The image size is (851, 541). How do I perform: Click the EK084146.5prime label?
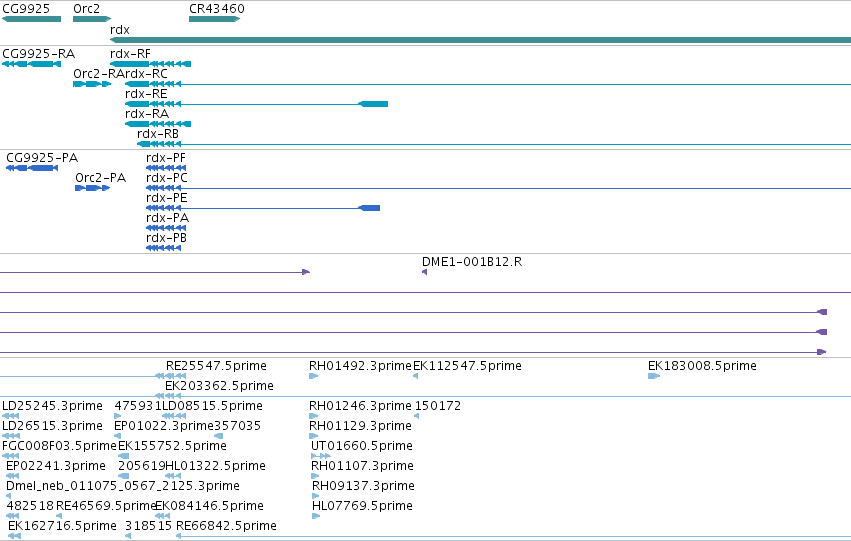(x=209, y=507)
